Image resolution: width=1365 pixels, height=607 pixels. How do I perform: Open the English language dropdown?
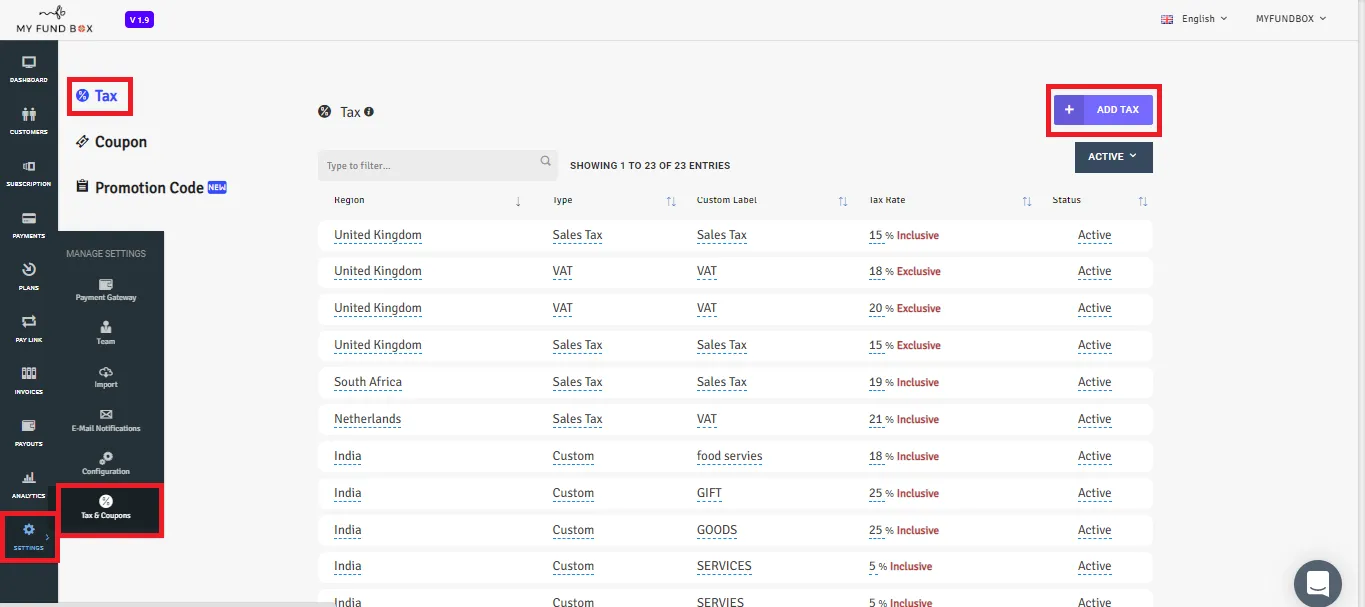[x=1194, y=19]
